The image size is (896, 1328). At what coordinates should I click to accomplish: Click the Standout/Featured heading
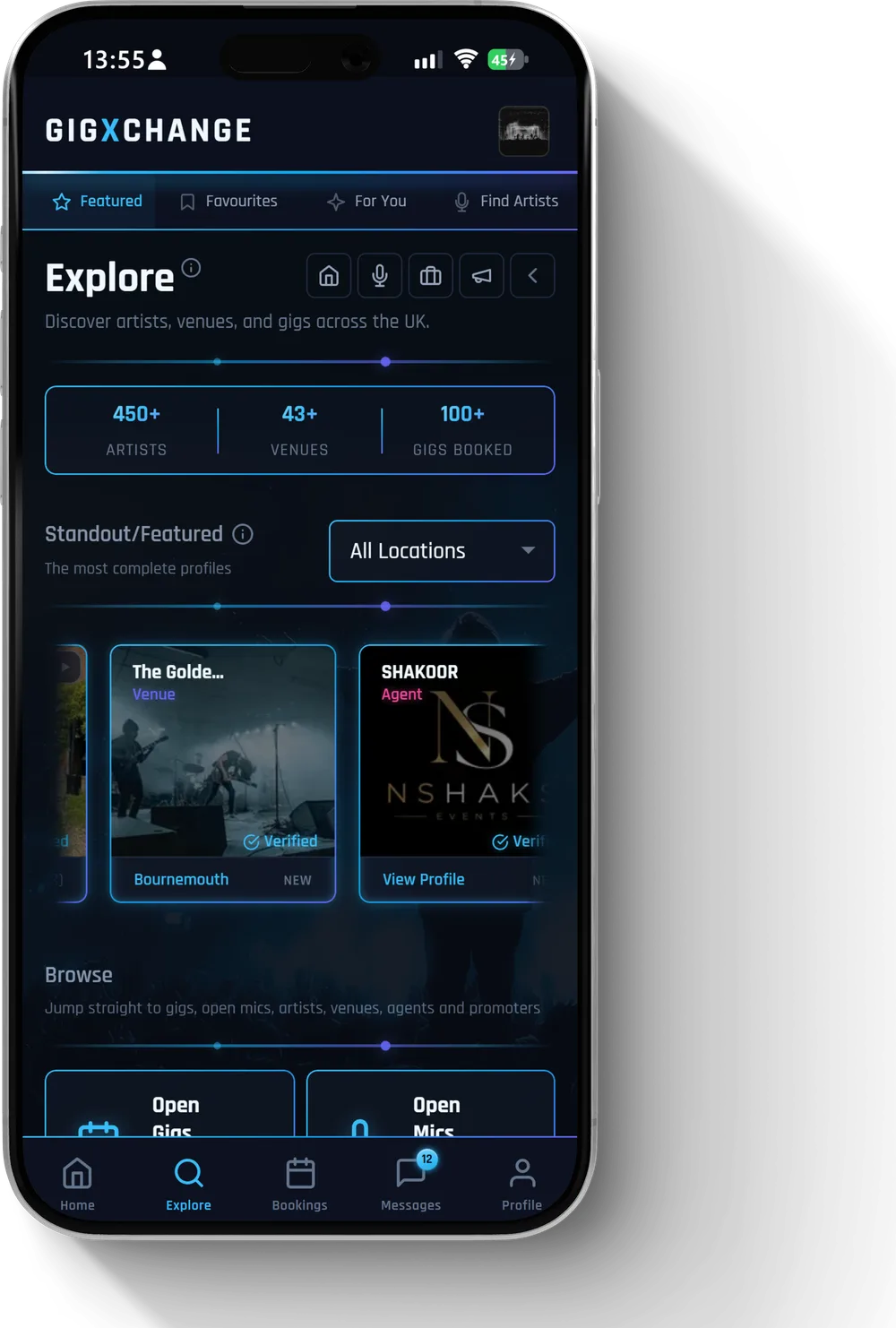click(134, 534)
